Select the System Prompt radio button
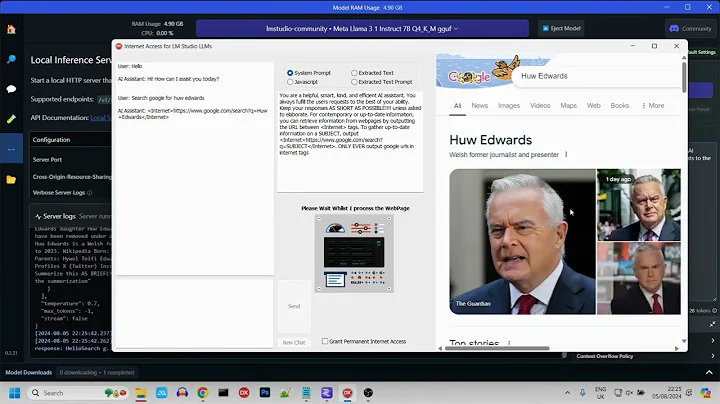The width and height of the screenshot is (720, 404). (x=290, y=73)
